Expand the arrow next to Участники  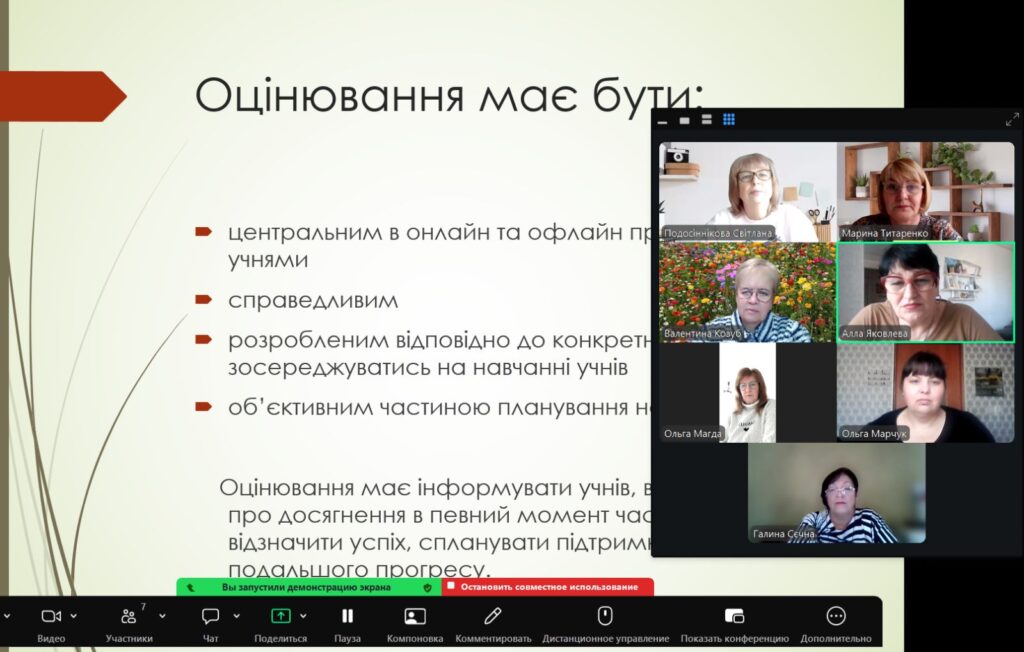click(x=162, y=615)
